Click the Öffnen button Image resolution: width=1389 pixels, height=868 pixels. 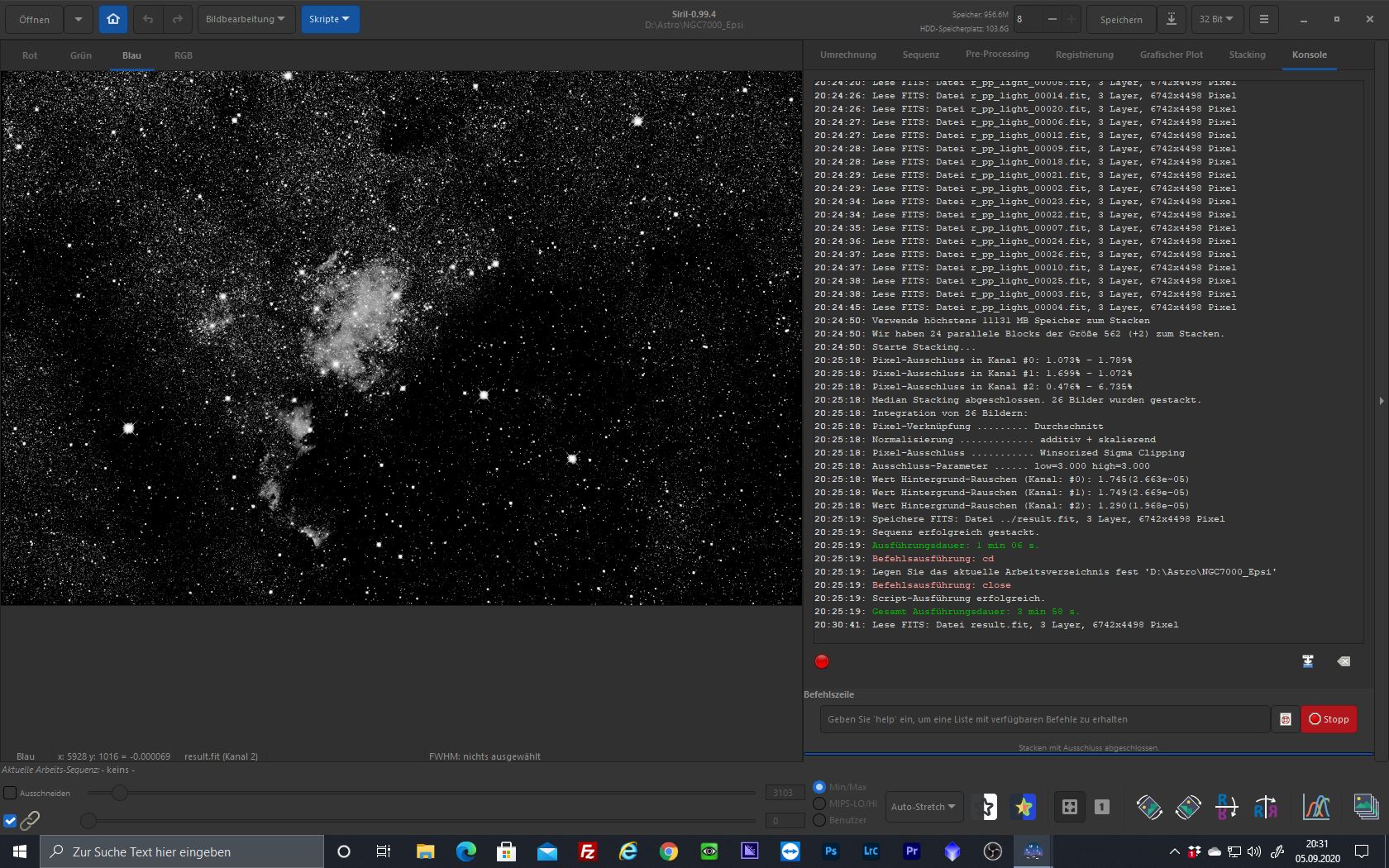tap(35, 19)
